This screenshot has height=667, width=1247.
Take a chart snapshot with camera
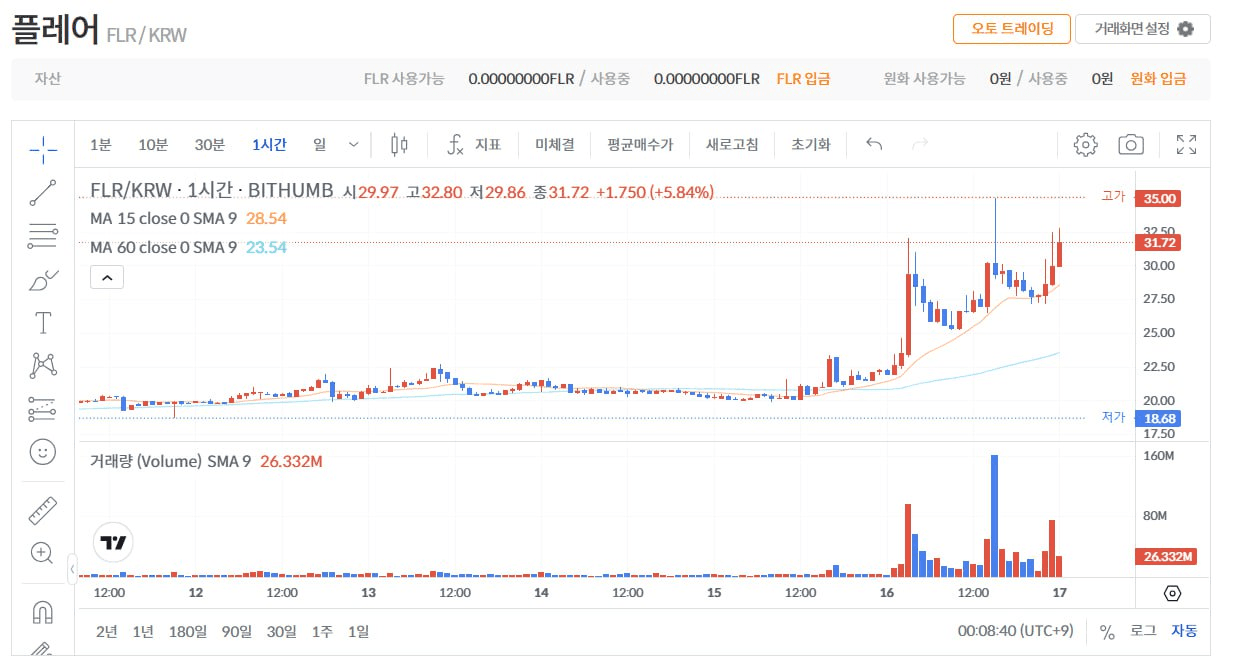click(x=1131, y=145)
